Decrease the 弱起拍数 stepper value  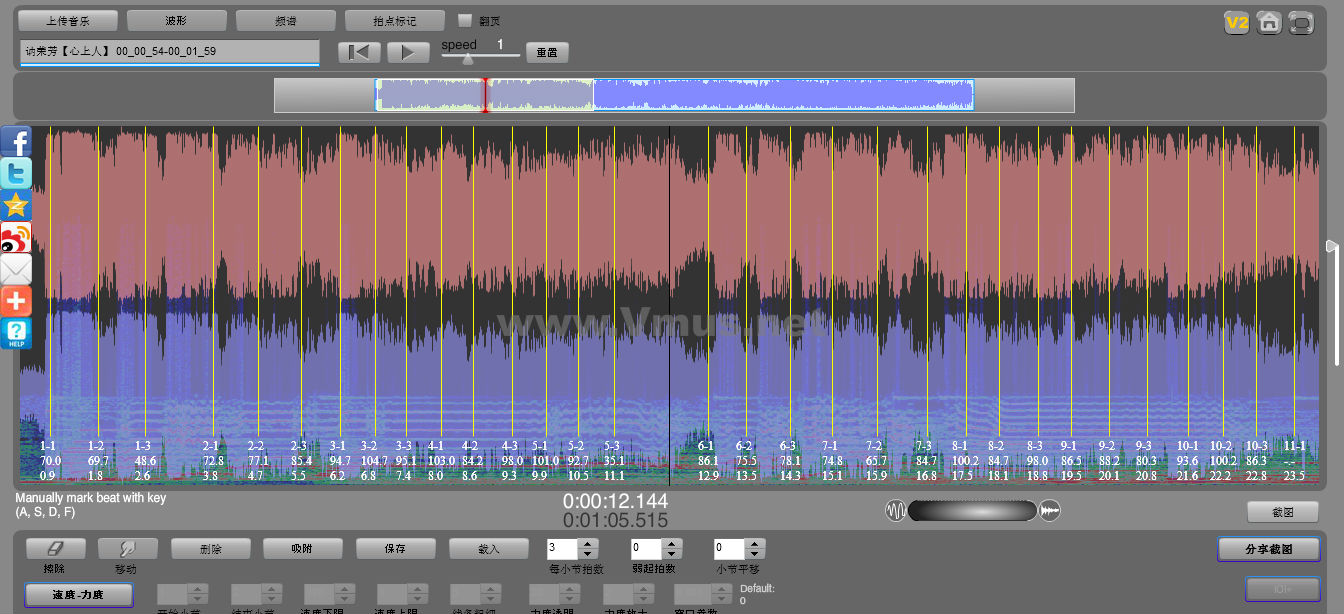(672, 554)
